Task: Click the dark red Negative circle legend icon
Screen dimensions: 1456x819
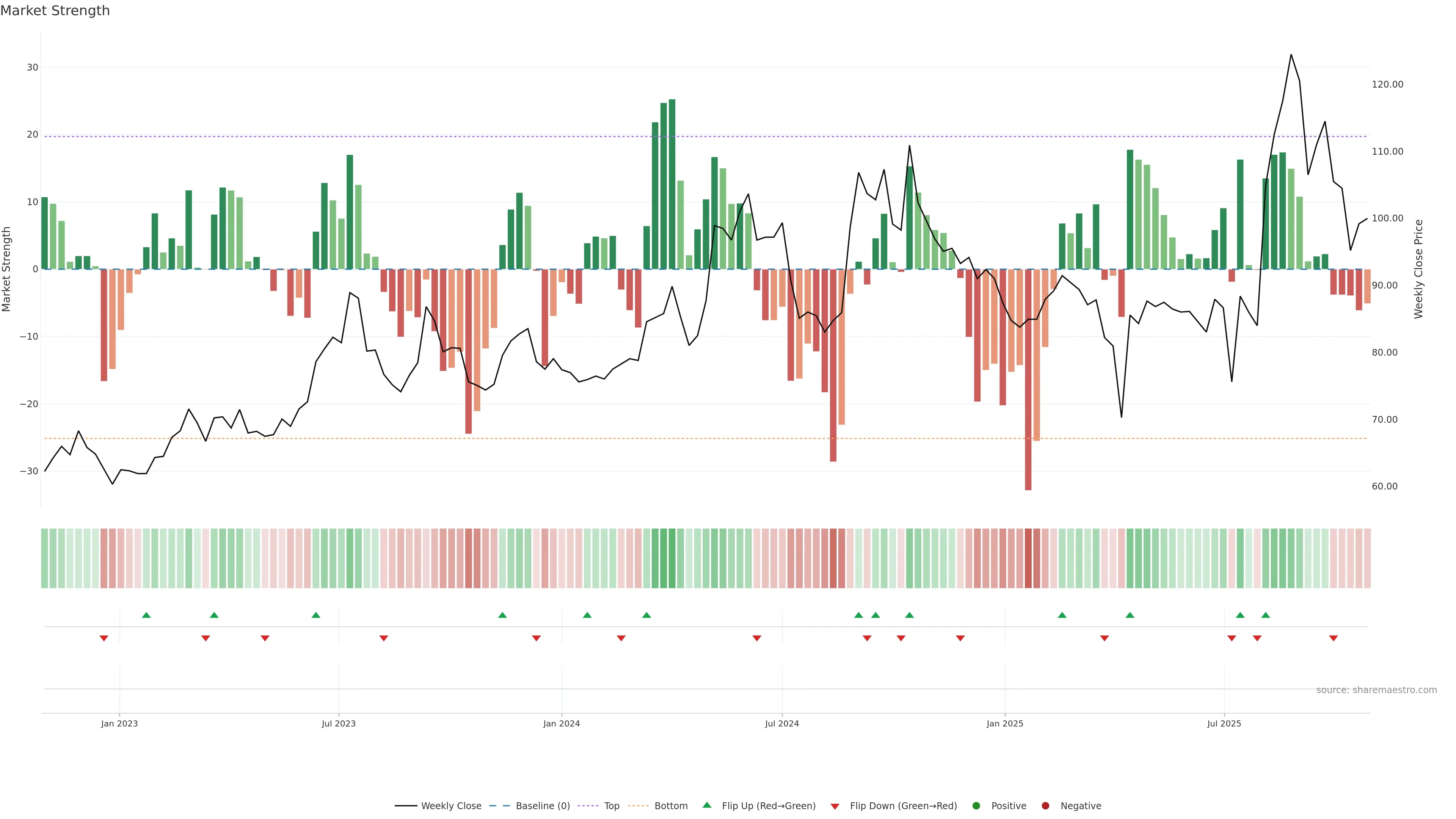Action: [1045, 806]
